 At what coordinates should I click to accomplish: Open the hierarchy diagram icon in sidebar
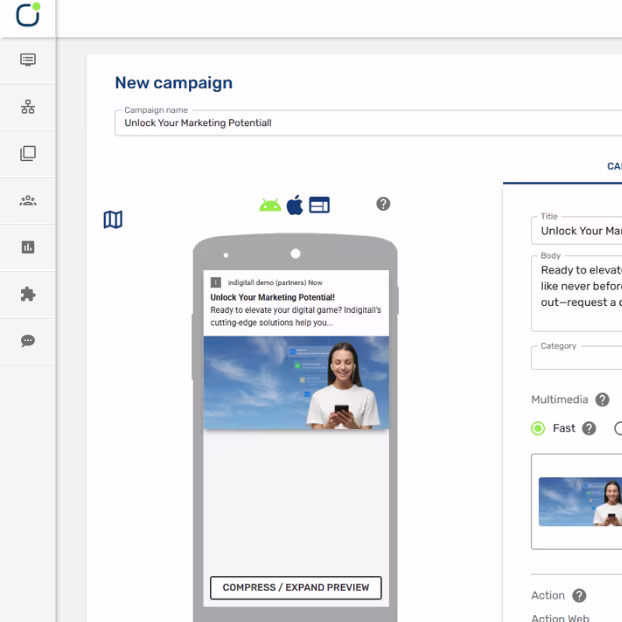coord(28,107)
